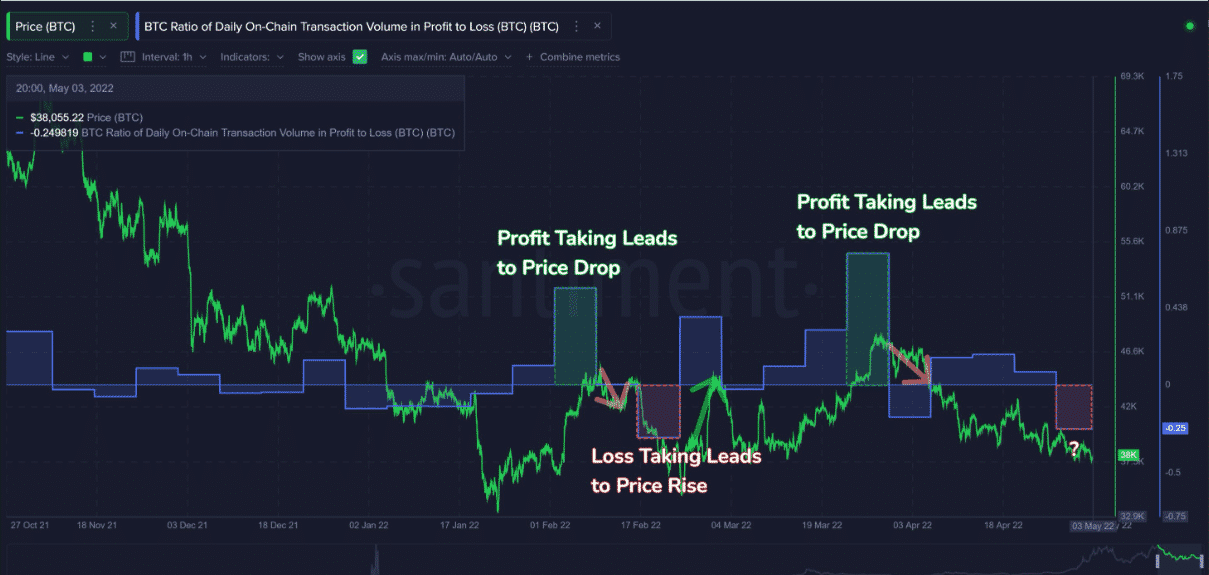Click the 38K price label on axis
Image resolution: width=1209 pixels, height=575 pixels.
(1129, 453)
